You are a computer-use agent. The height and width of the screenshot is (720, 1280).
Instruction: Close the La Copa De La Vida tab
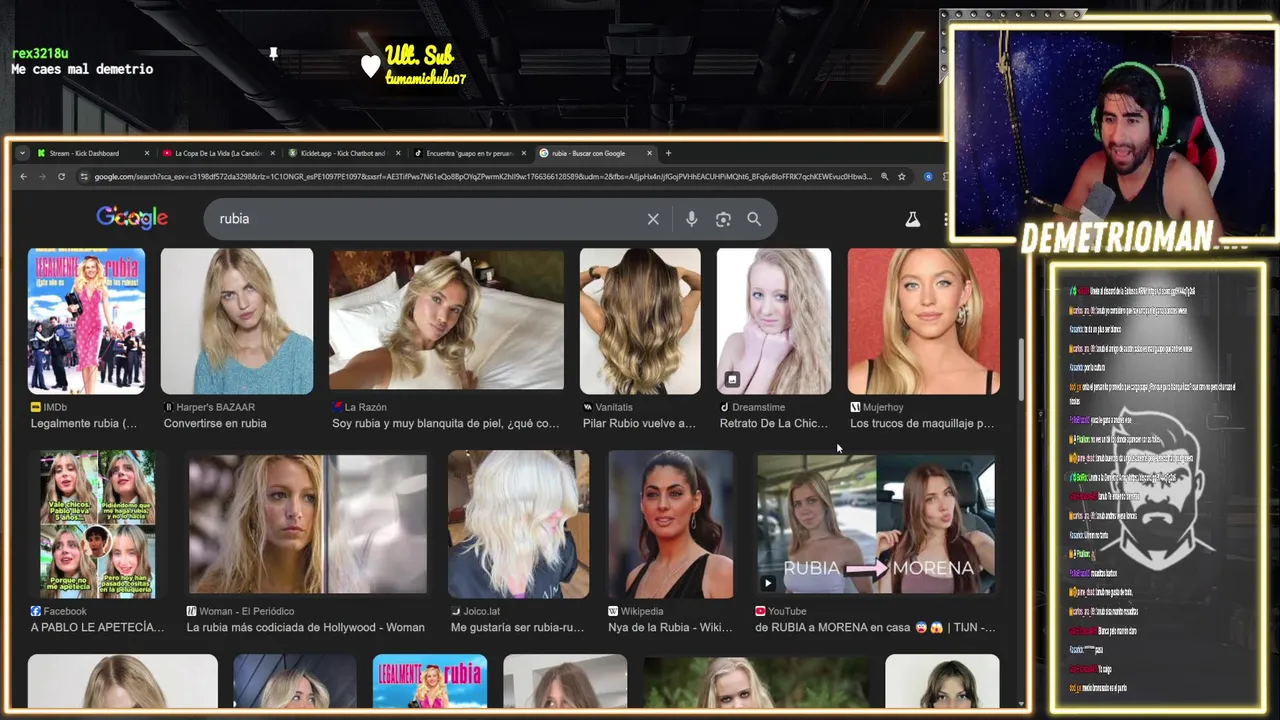[x=272, y=153]
